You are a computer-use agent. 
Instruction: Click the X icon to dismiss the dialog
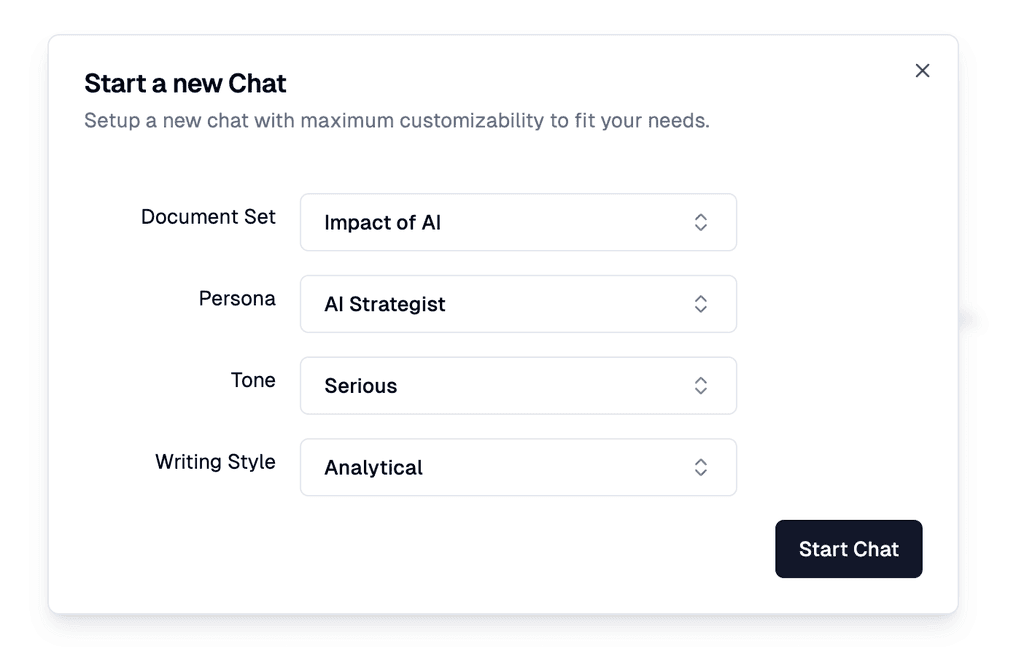922,70
